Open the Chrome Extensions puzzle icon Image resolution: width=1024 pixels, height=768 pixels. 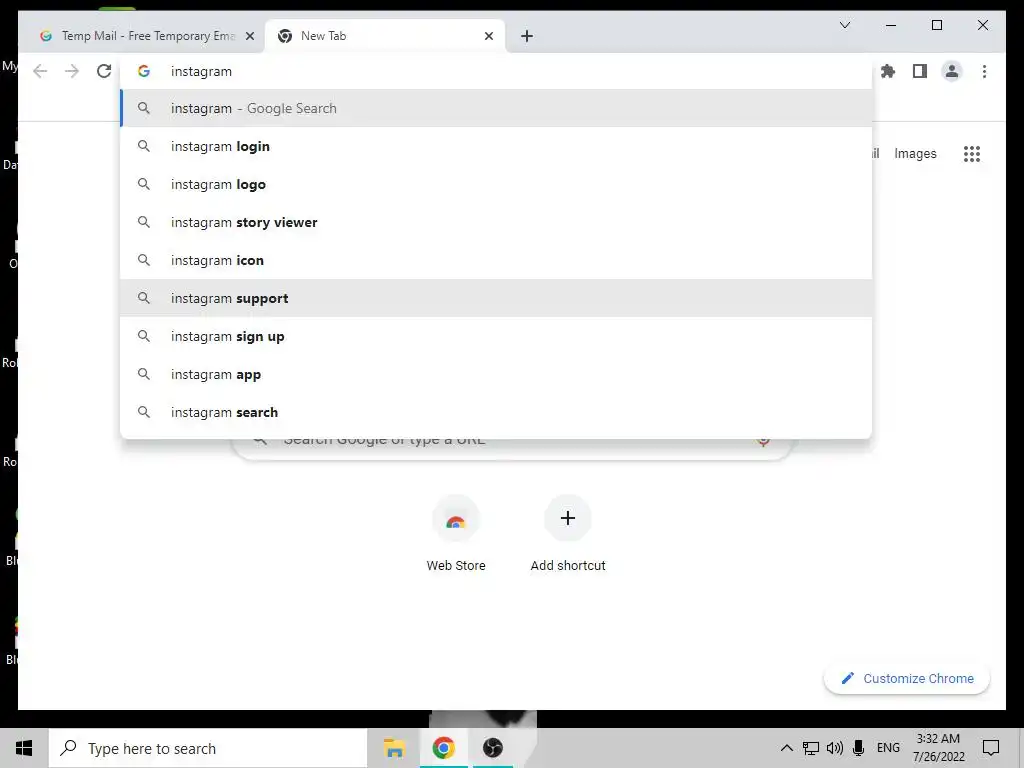(x=888, y=71)
